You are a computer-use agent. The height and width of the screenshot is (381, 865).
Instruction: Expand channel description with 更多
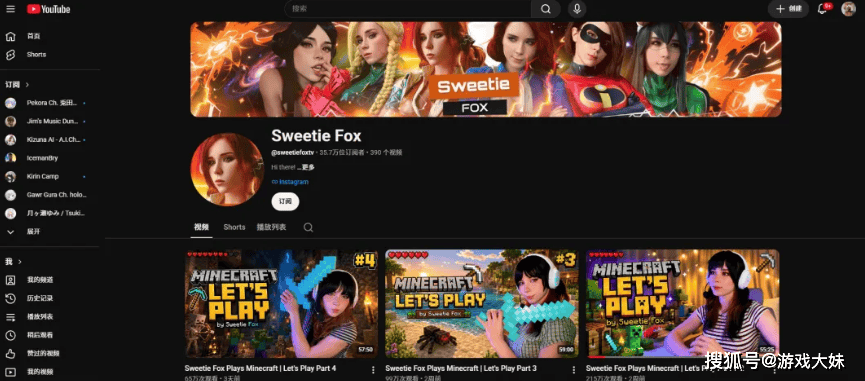[x=306, y=167]
